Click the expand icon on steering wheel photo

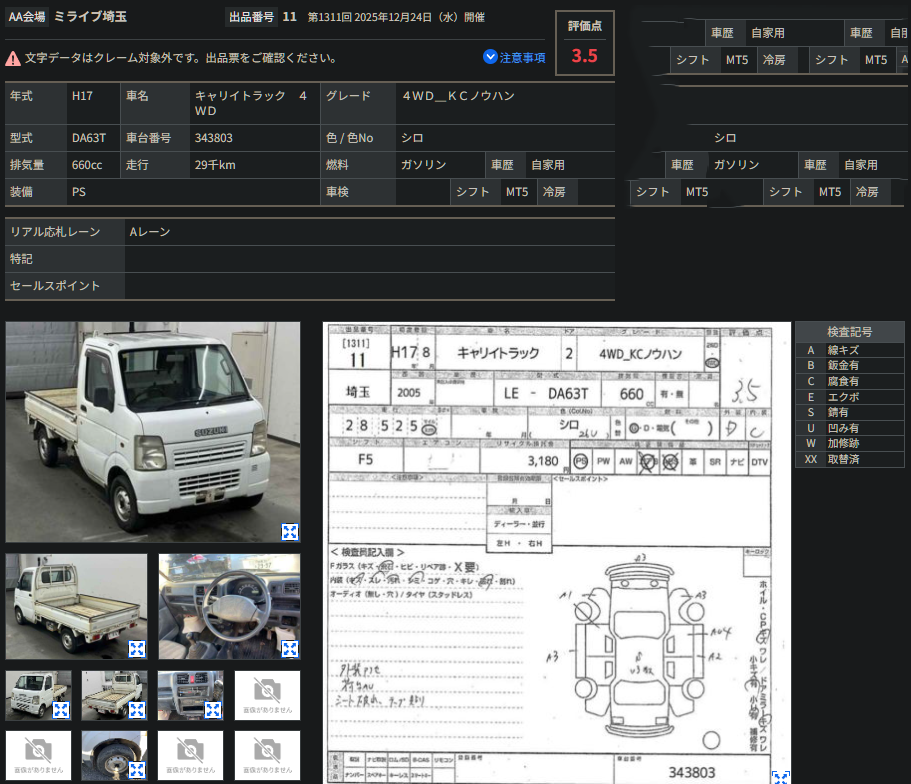click(290, 649)
